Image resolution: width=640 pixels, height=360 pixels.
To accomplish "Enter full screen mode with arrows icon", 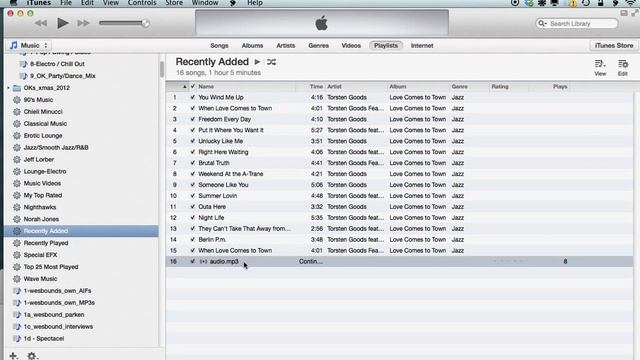I will click(634, 13).
